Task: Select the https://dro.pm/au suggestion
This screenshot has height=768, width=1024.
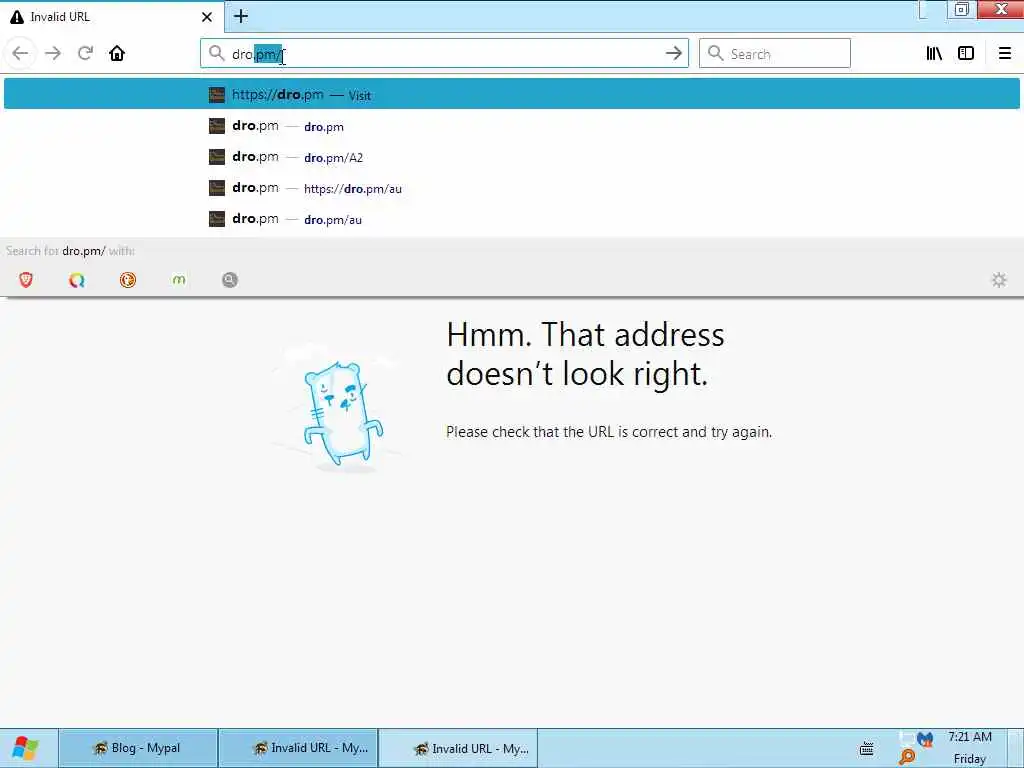Action: pos(511,189)
